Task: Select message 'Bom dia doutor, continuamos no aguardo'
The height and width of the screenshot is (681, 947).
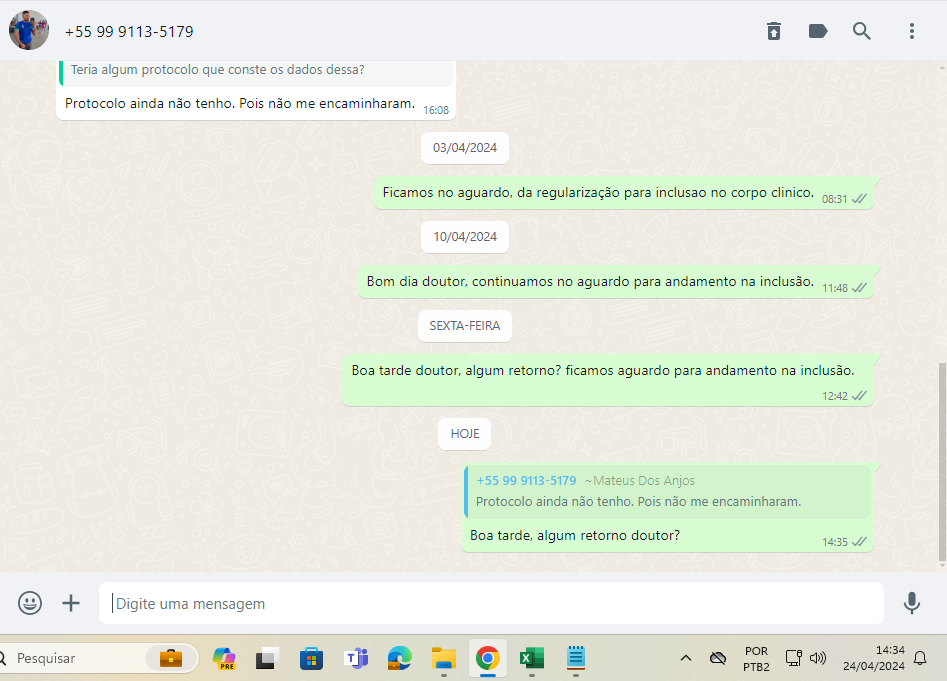Action: tap(615, 281)
